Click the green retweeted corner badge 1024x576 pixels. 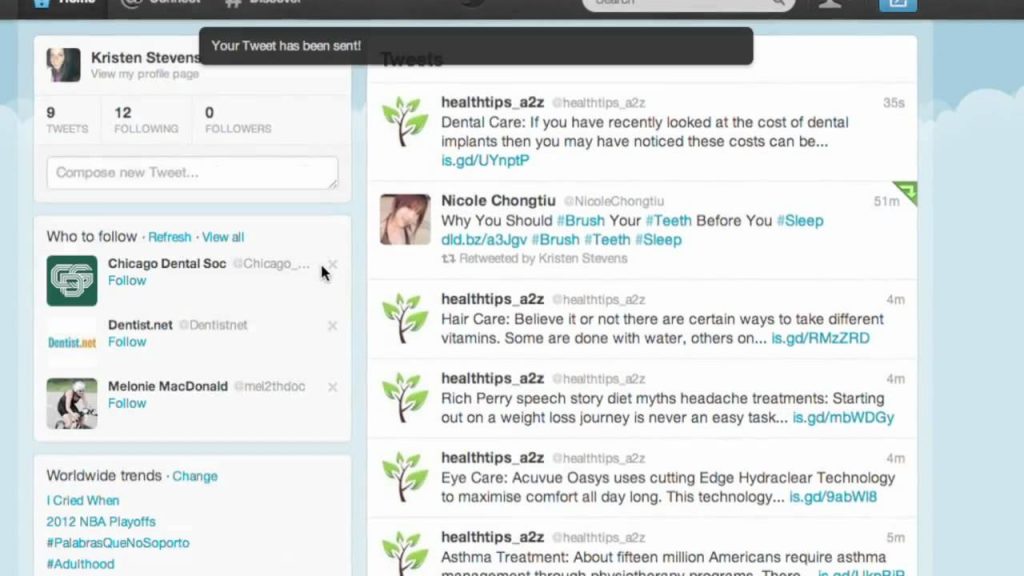coord(906,191)
